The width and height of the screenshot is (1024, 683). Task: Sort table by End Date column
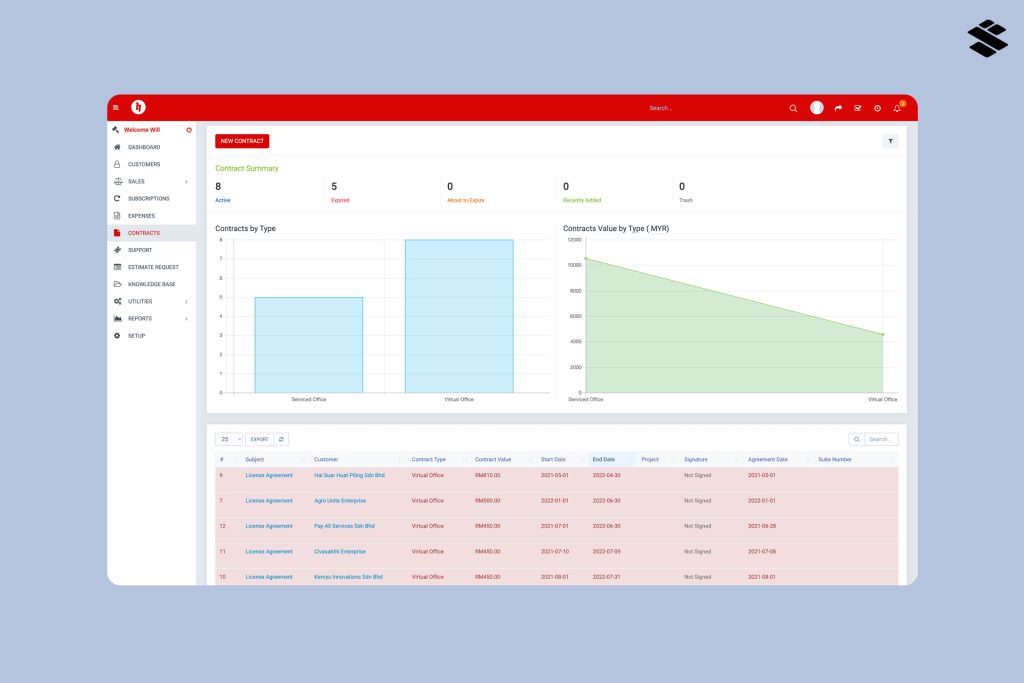[603, 460]
